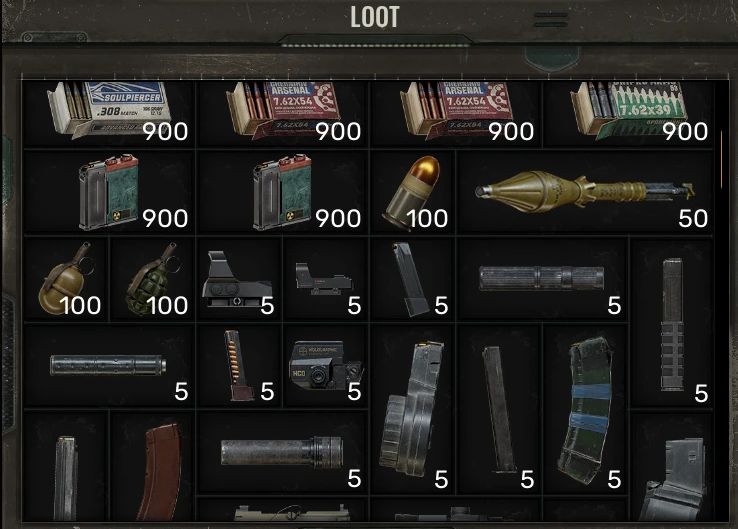
Task: Pick the second Arsenal 7.62x54 ammo box
Action: pos(456,113)
